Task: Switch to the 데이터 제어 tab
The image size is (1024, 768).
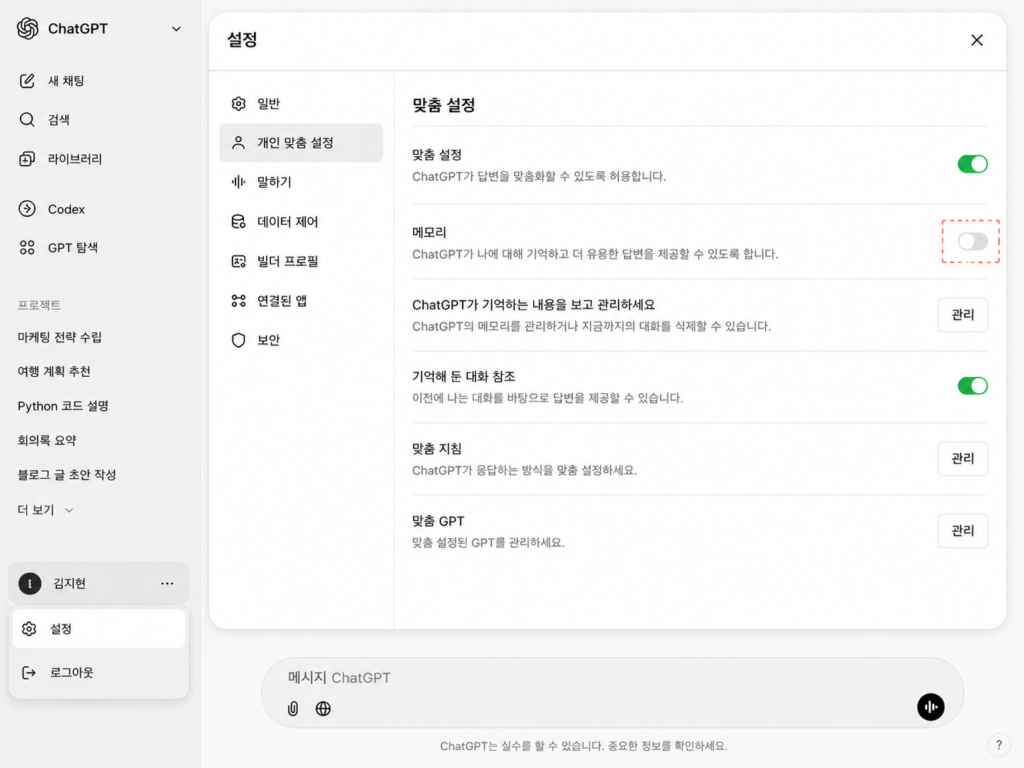Action: click(x=301, y=222)
